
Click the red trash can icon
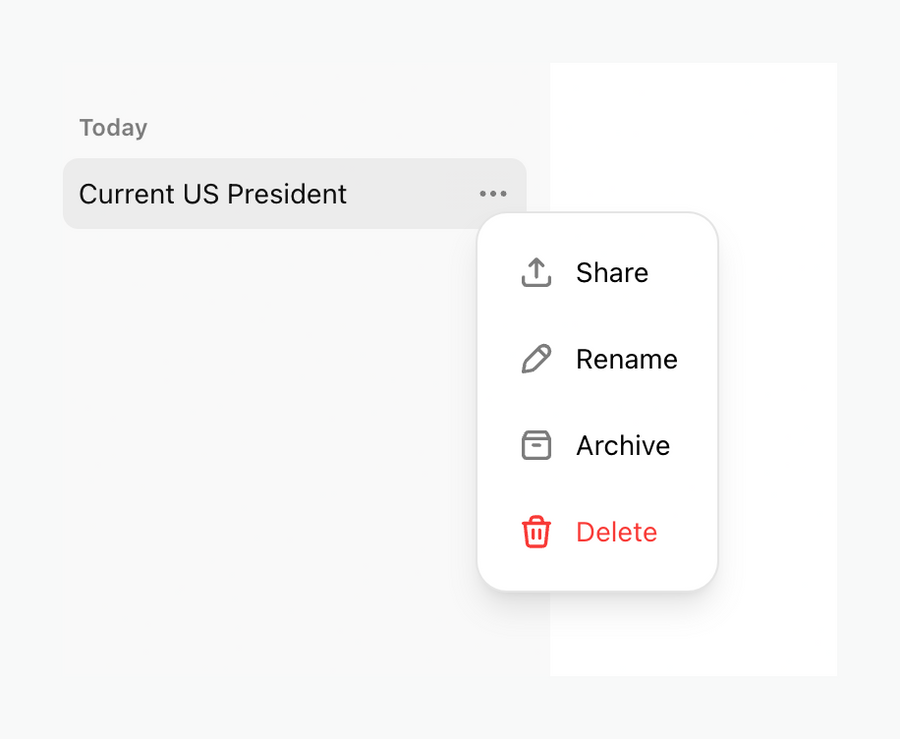(536, 532)
